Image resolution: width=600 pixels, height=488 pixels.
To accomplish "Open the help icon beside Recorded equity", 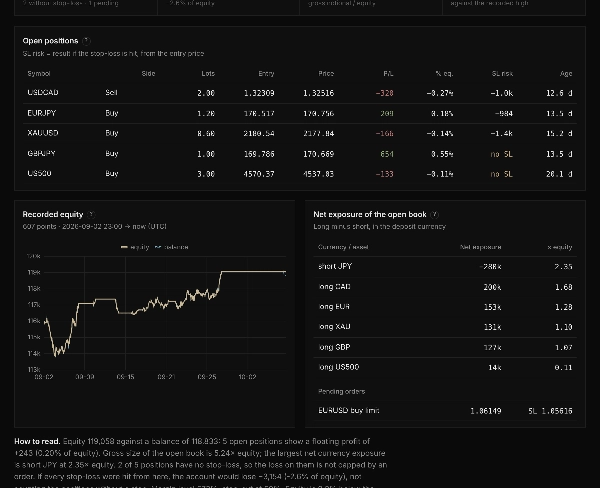I will (x=91, y=215).
